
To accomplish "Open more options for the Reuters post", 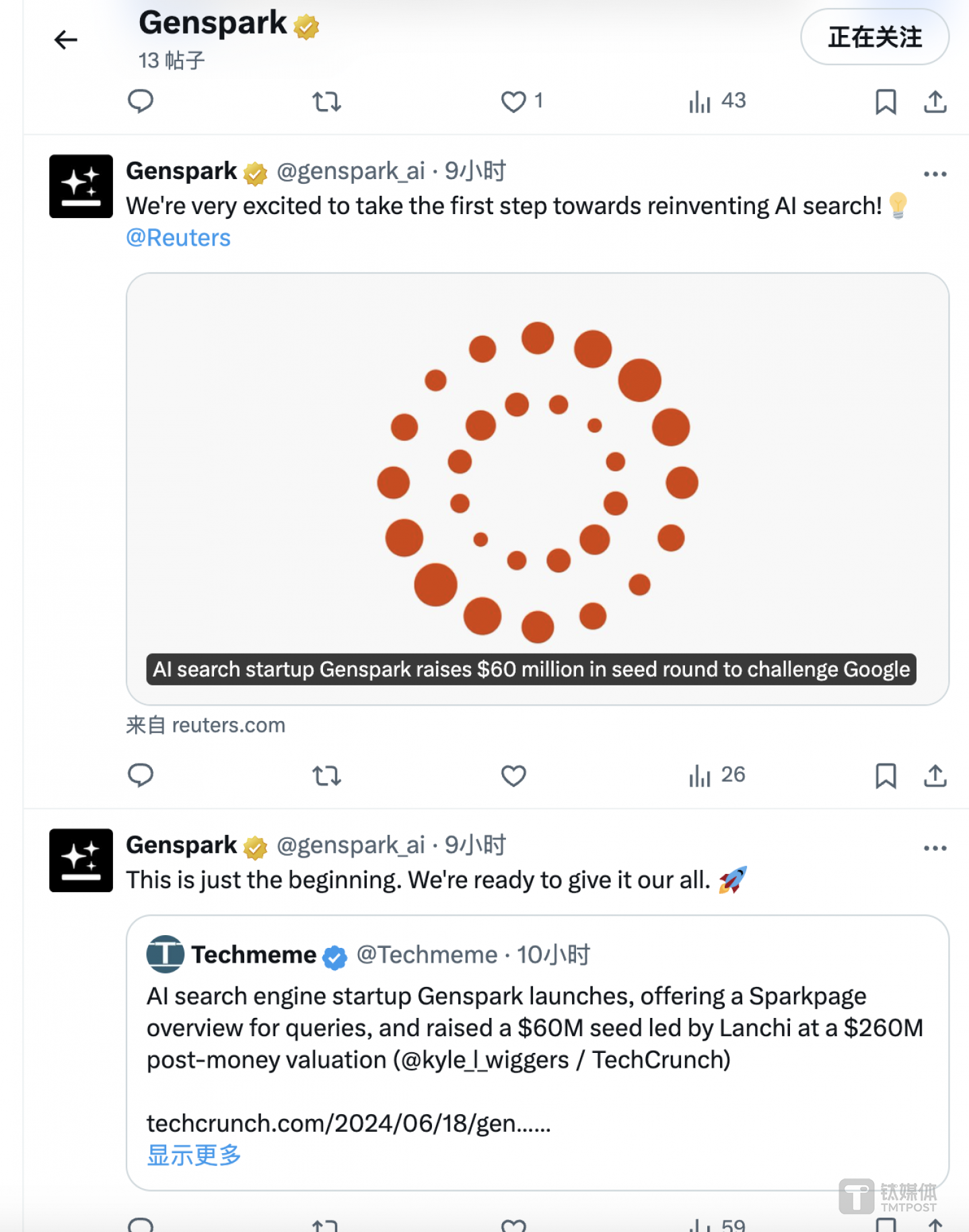I will [x=935, y=174].
